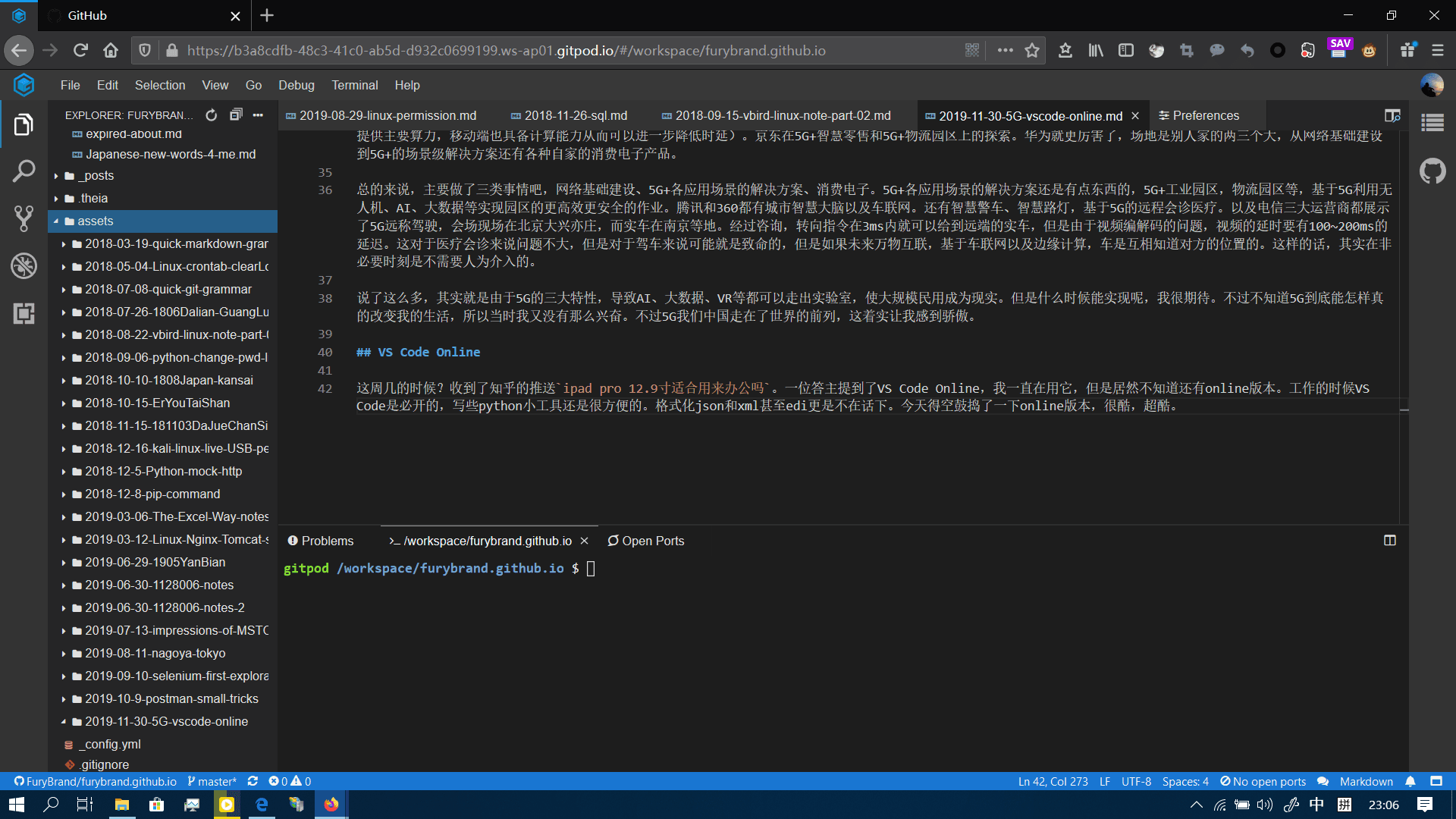Refresh the Explorer file tree
This screenshot has width=1456, height=819.
[x=212, y=115]
